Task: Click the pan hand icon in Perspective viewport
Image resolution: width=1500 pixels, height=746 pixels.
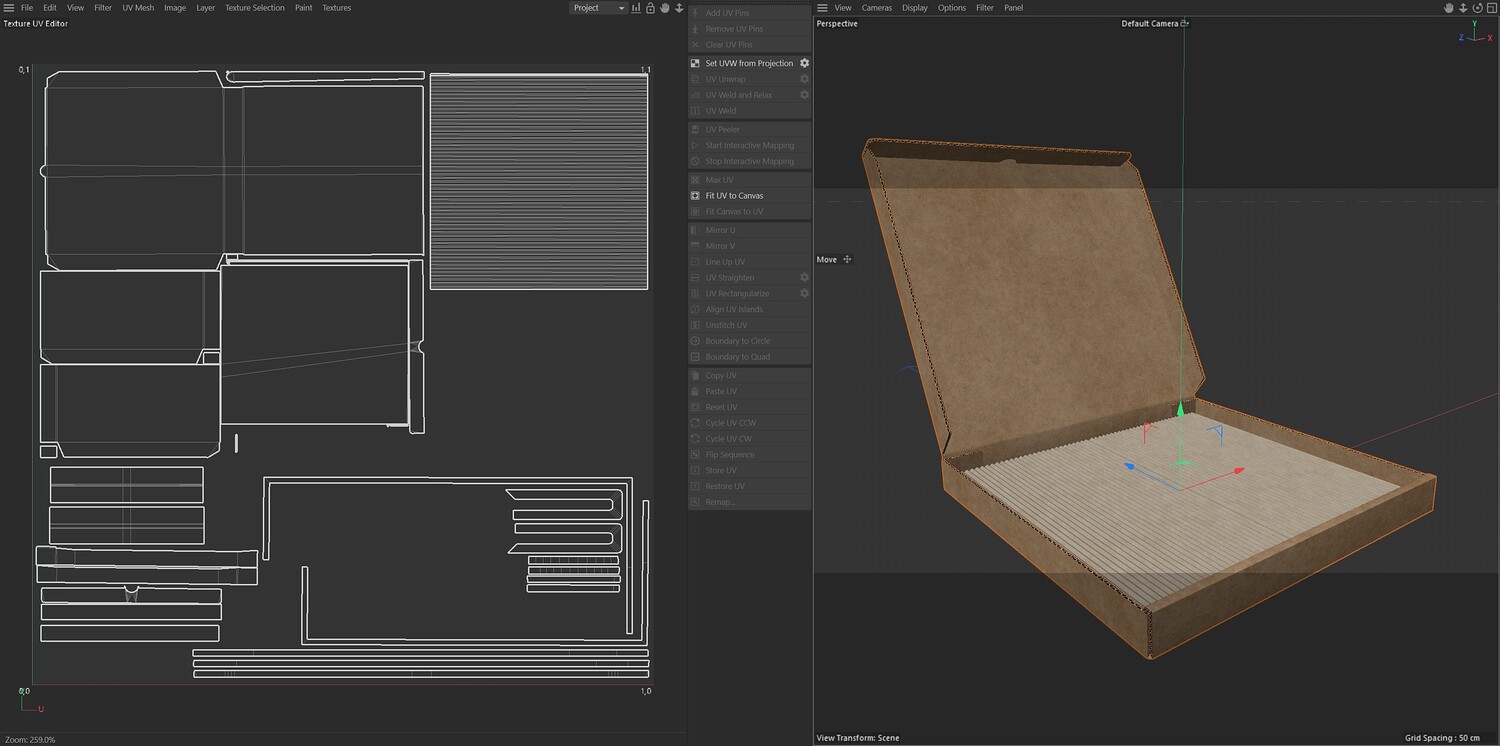Action: (1448, 8)
